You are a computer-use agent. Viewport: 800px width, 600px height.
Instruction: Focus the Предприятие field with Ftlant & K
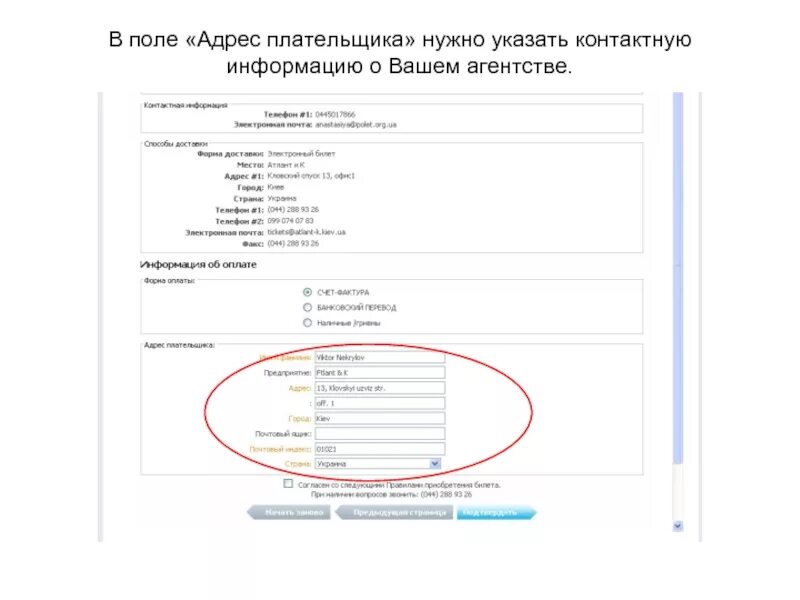pos(380,373)
